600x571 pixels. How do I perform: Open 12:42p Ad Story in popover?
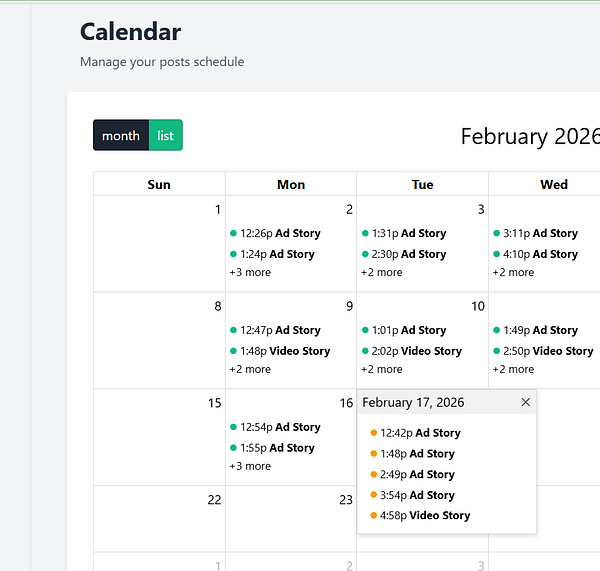[x=420, y=433]
